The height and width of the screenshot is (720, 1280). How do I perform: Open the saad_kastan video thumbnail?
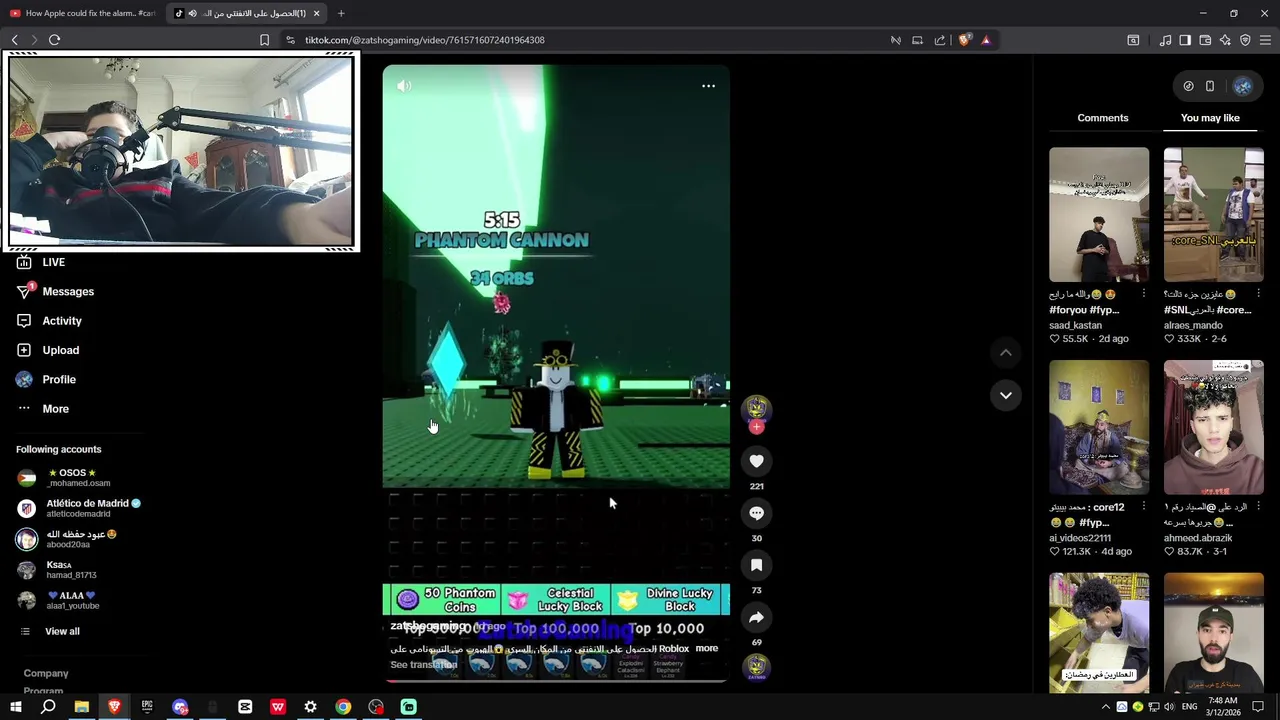click(x=1099, y=215)
